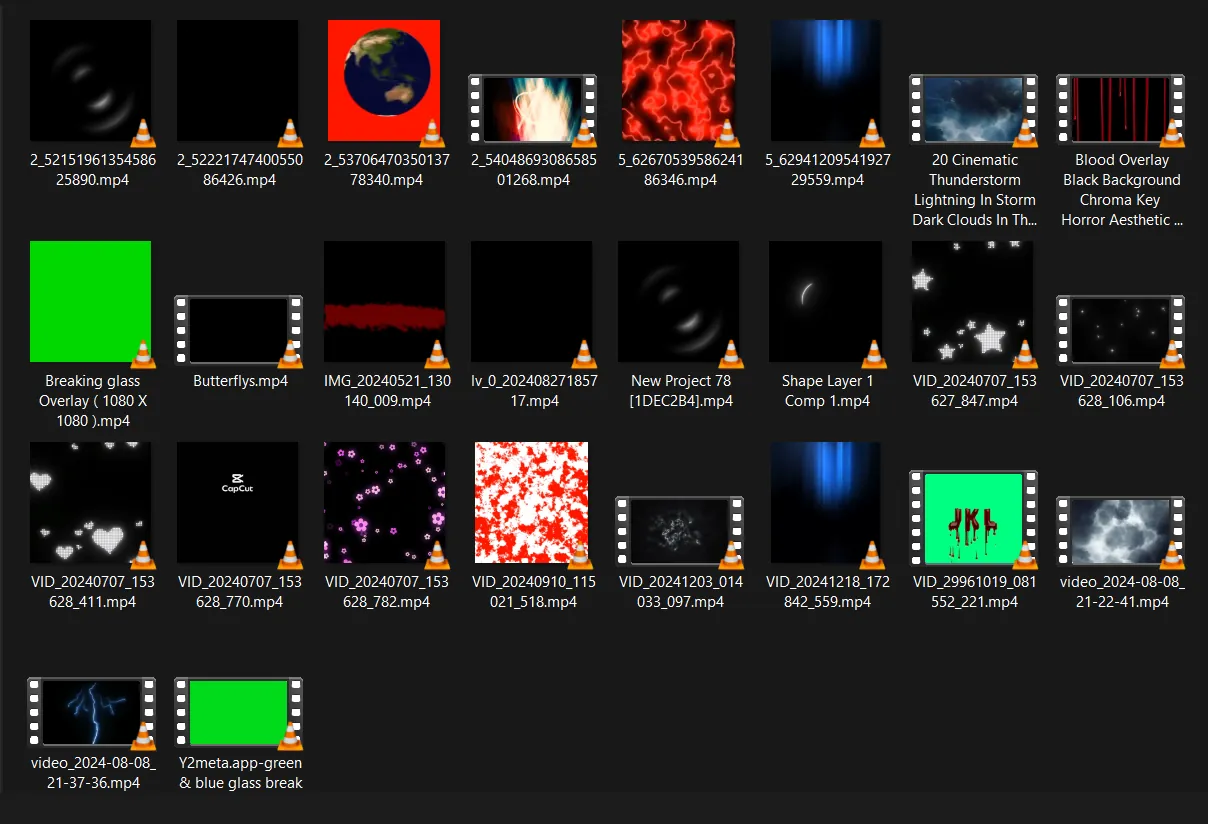Open the lightning video video_2024-08-08_21-37-36
This screenshot has width=1208, height=824.
click(90, 712)
